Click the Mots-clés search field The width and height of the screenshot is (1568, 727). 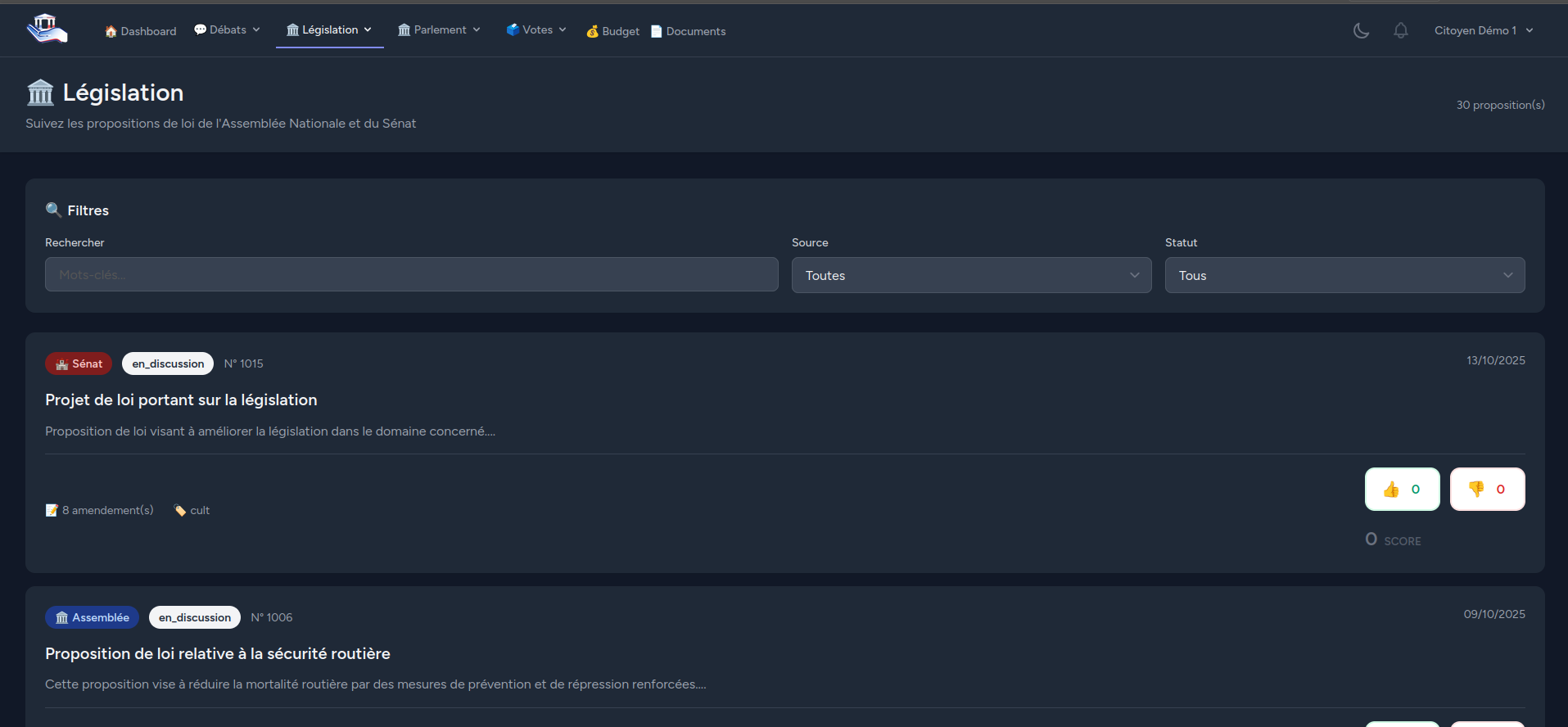411,275
